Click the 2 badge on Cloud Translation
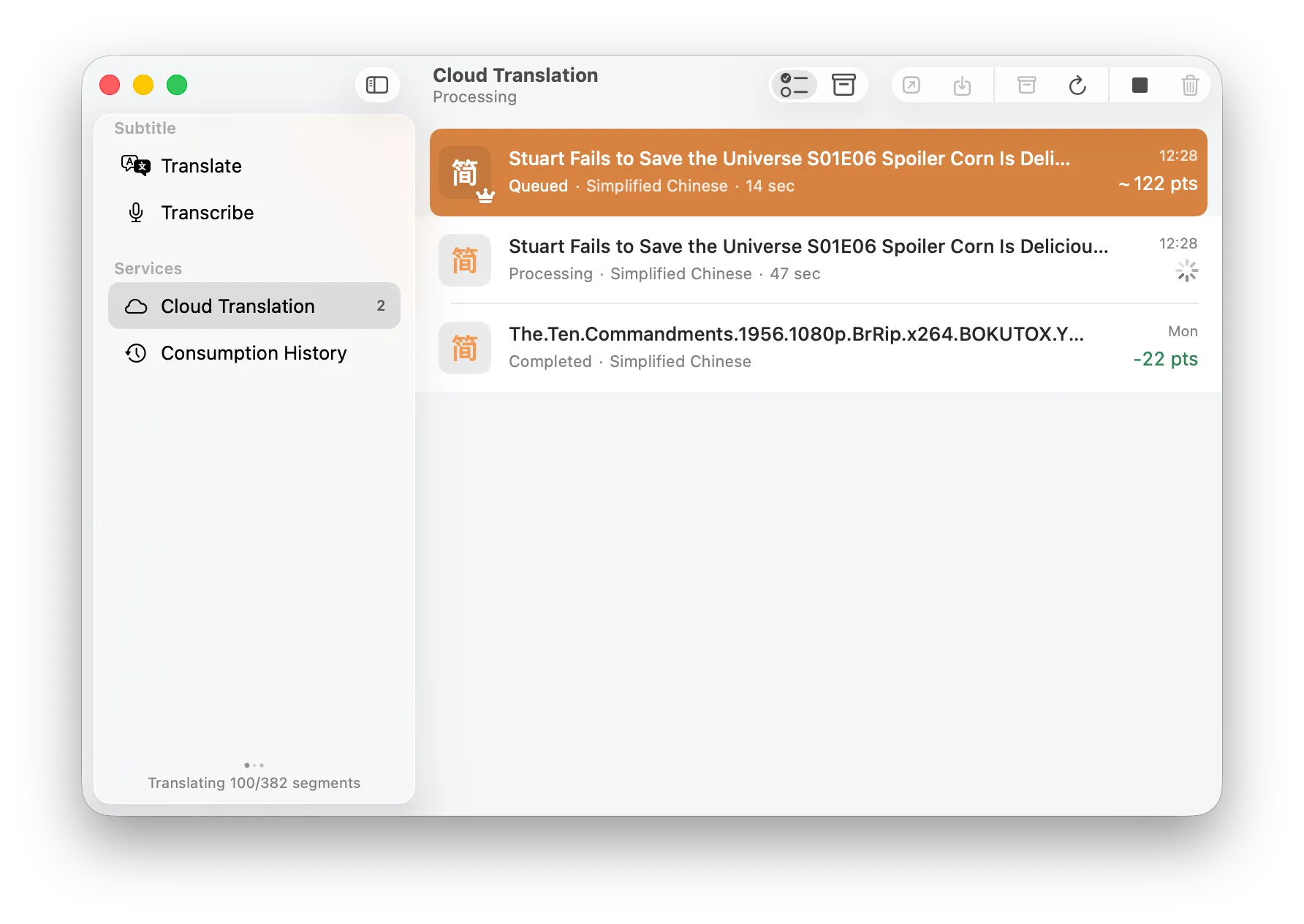The image size is (1304, 924). click(x=381, y=306)
